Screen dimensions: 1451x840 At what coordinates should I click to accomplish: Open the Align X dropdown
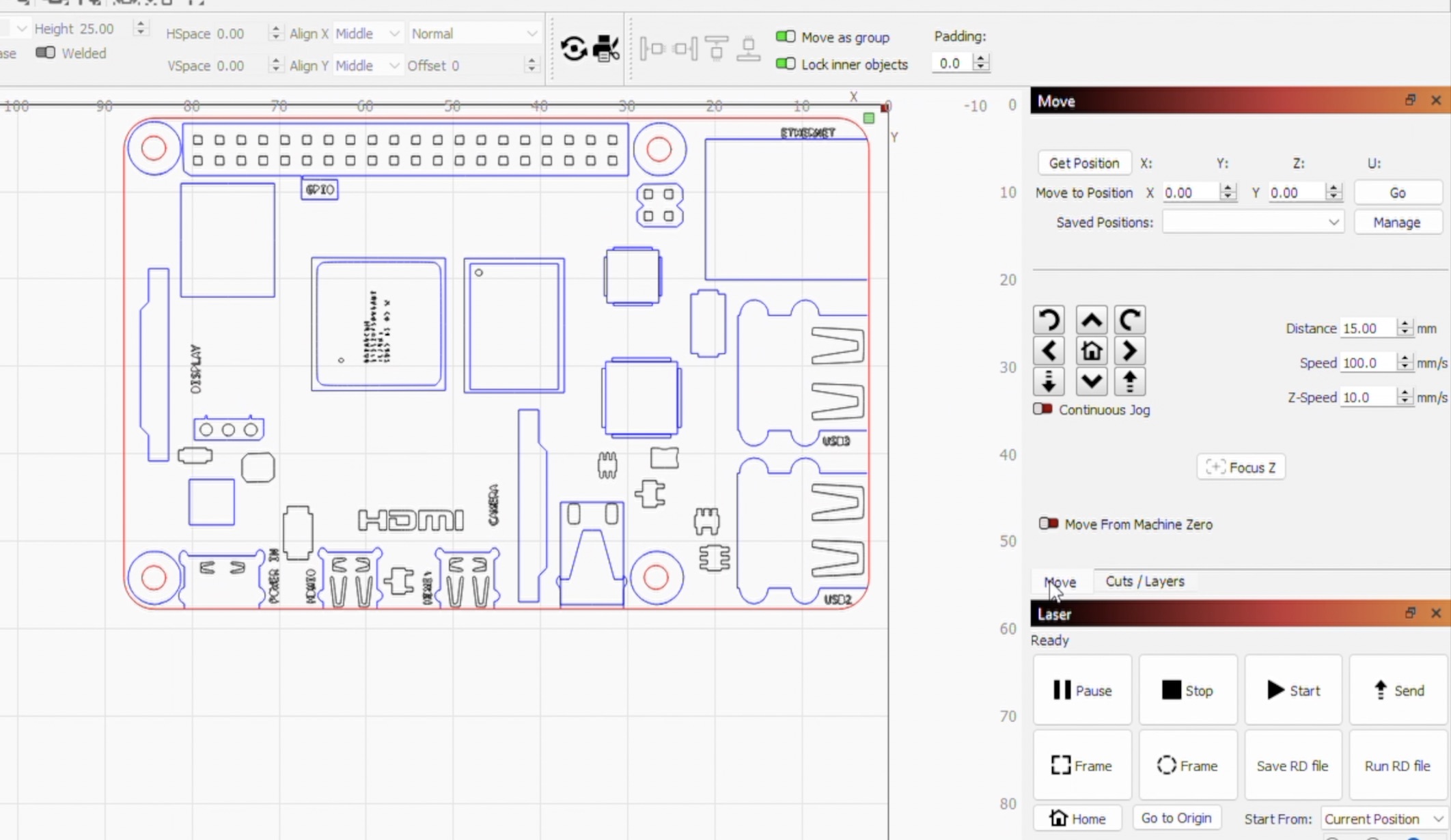click(367, 33)
